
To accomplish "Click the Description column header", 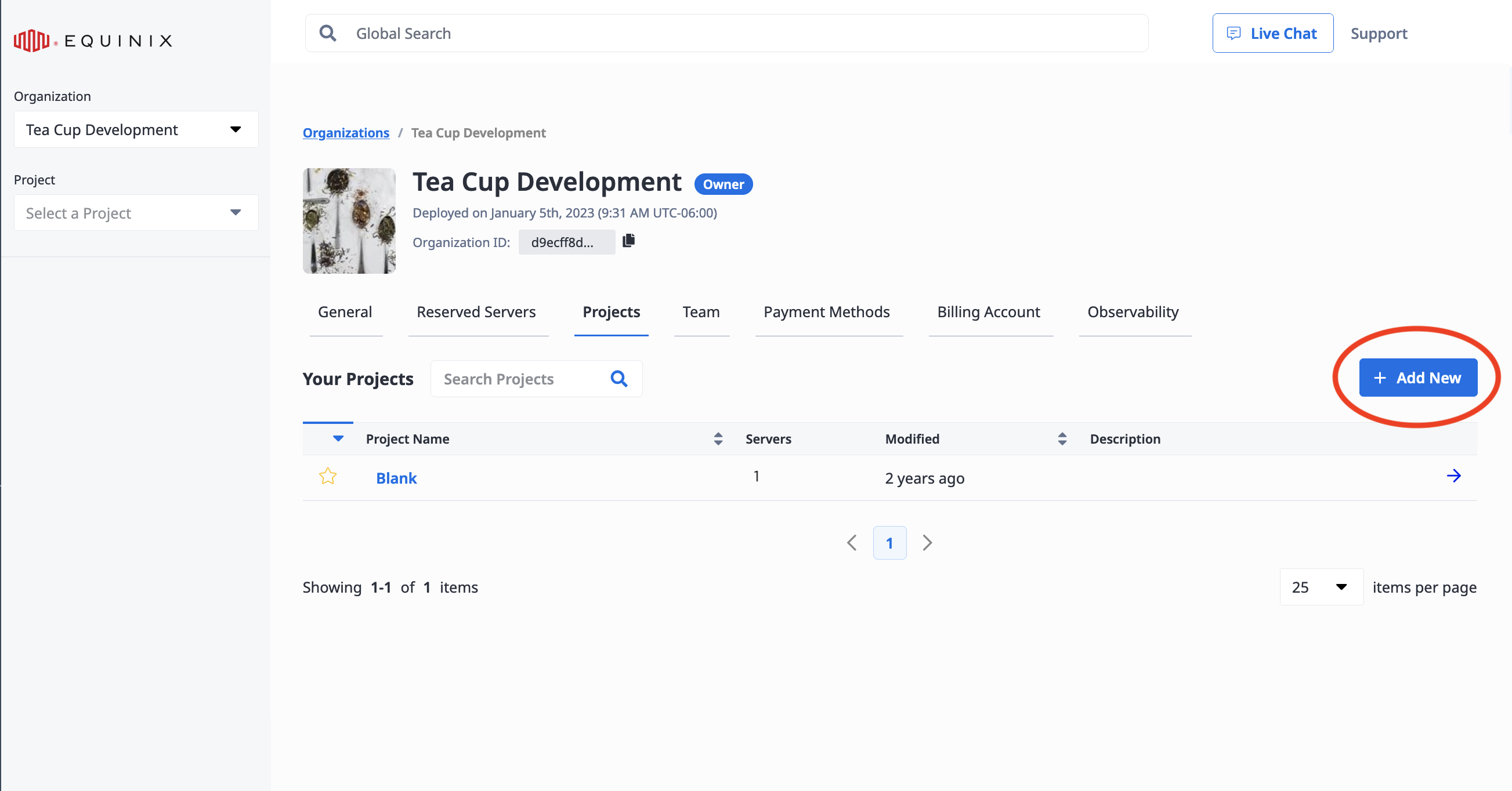I will tap(1125, 439).
